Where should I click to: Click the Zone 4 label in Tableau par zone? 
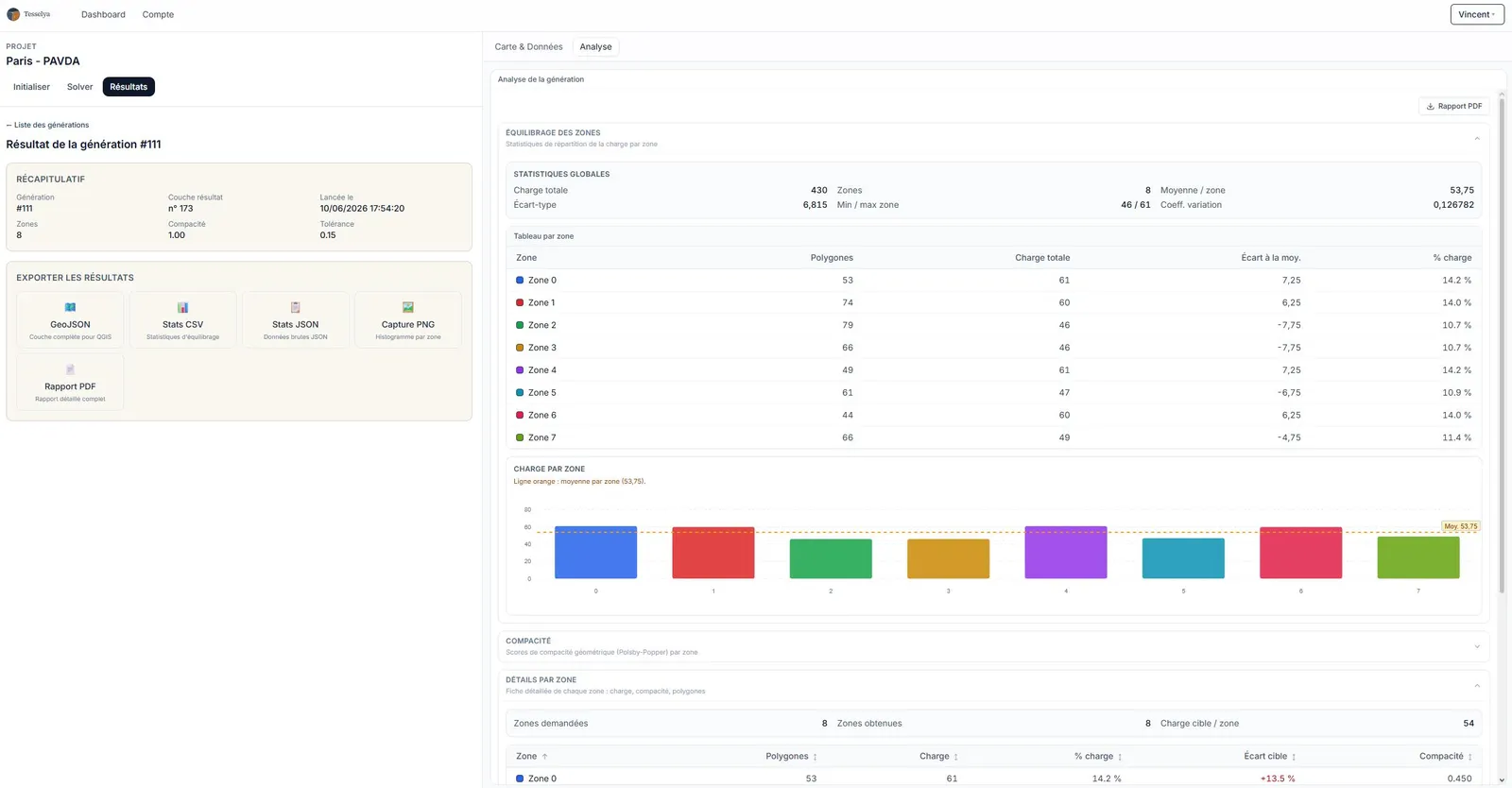coord(542,370)
